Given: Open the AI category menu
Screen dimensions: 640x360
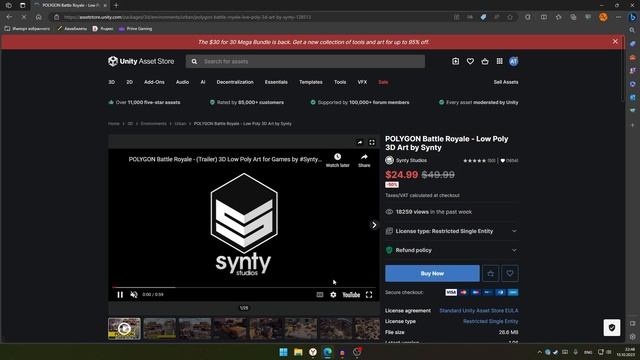Looking at the screenshot, I should coord(203,82).
